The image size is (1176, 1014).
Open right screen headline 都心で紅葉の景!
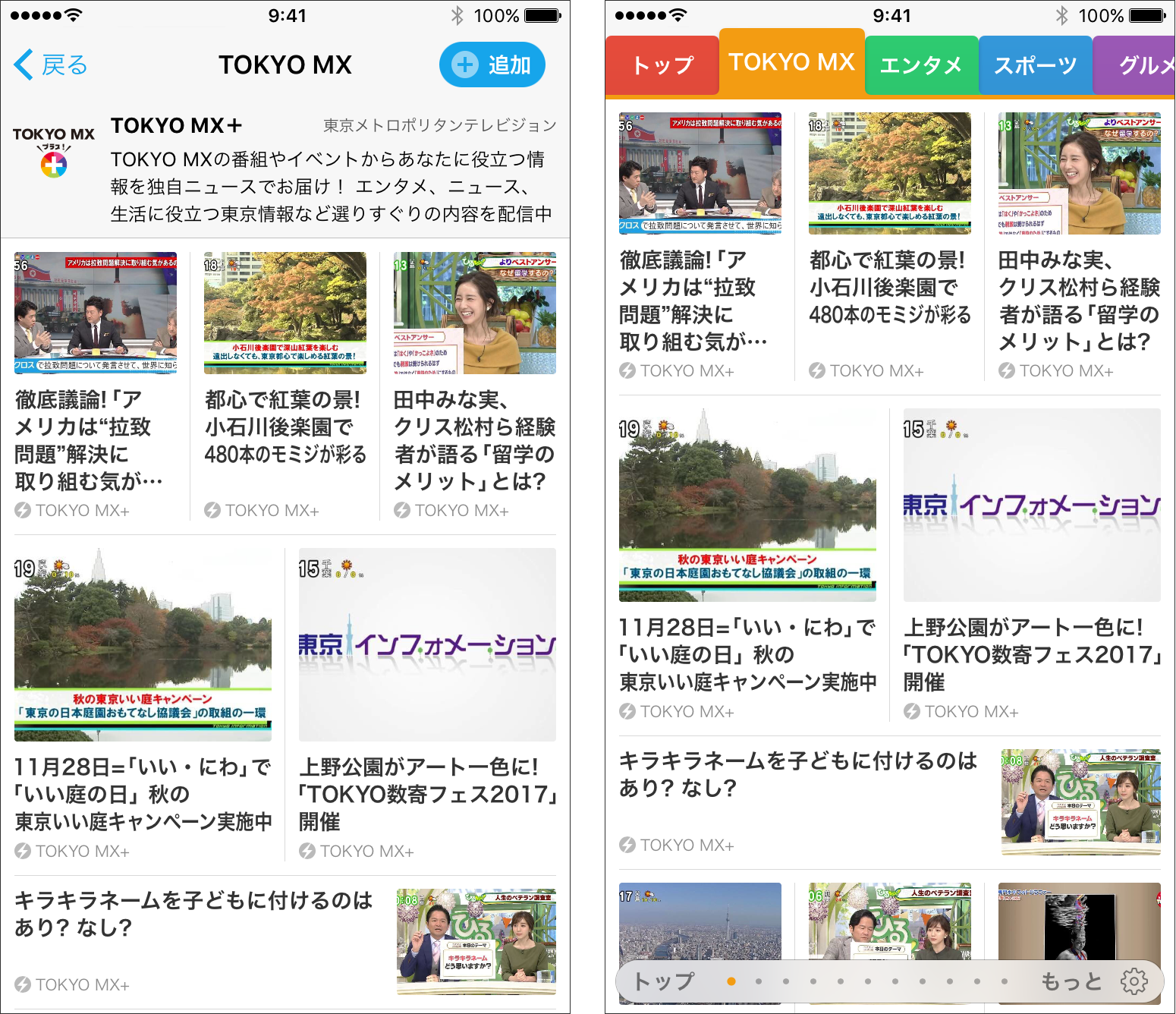(890, 287)
